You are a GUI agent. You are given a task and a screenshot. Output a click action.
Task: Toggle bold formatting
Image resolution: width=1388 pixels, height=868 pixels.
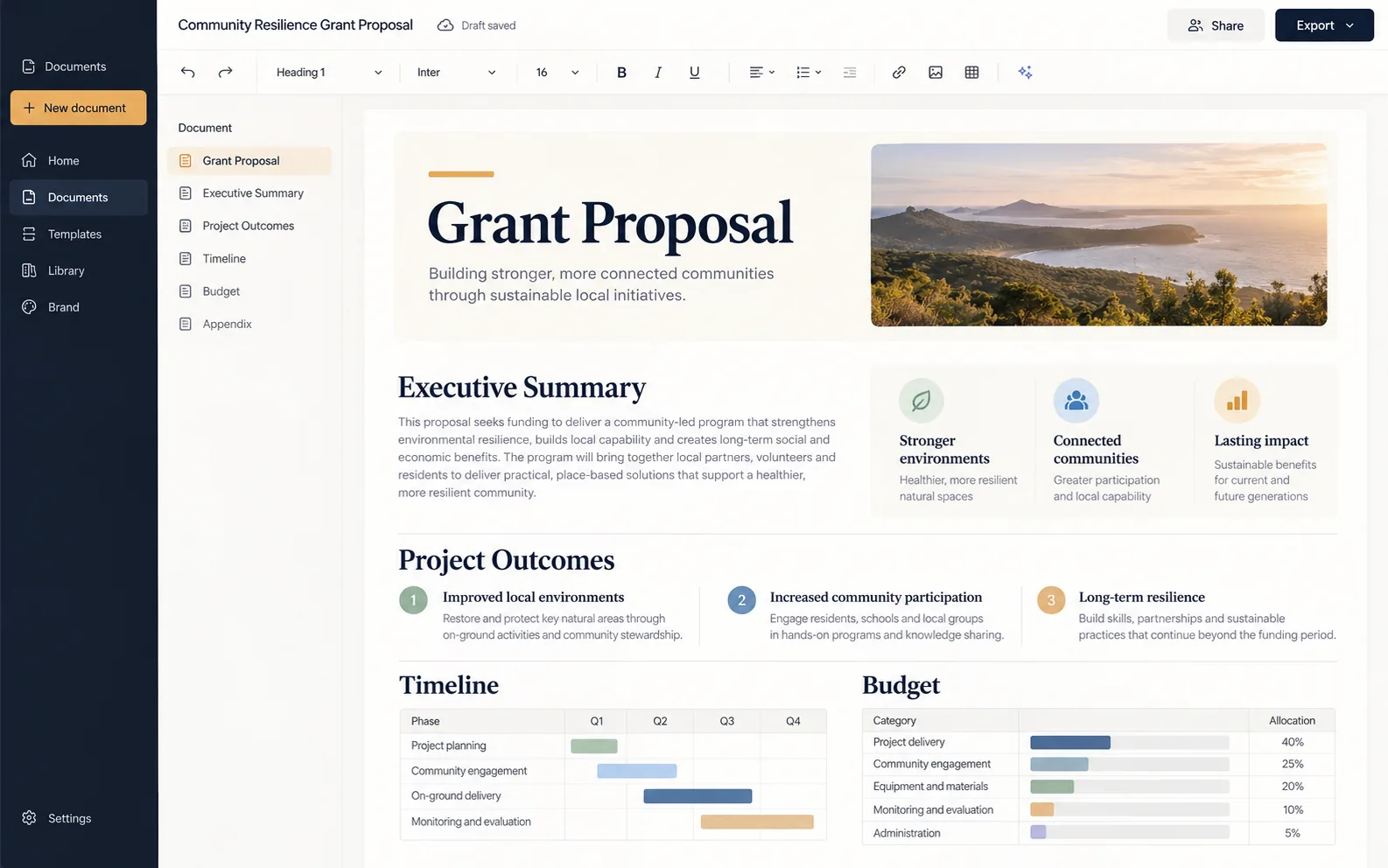click(621, 73)
